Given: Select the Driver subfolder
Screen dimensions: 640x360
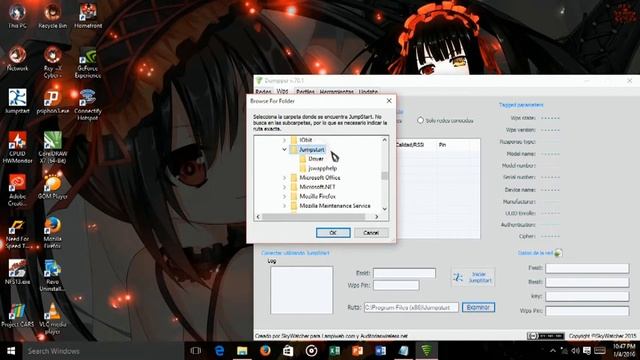Looking at the screenshot, I should 316,159.
